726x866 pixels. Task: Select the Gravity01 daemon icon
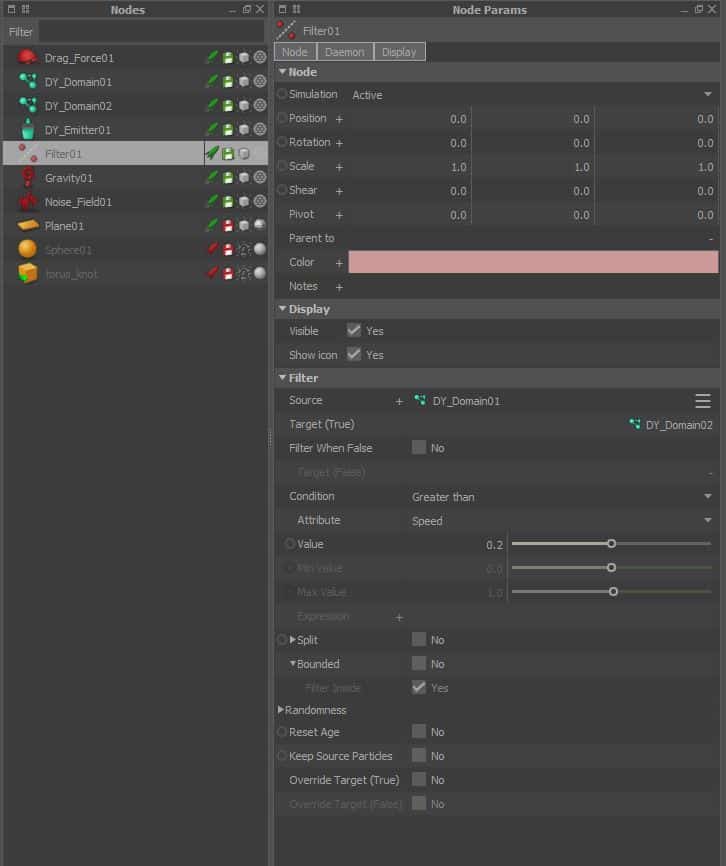[27, 178]
